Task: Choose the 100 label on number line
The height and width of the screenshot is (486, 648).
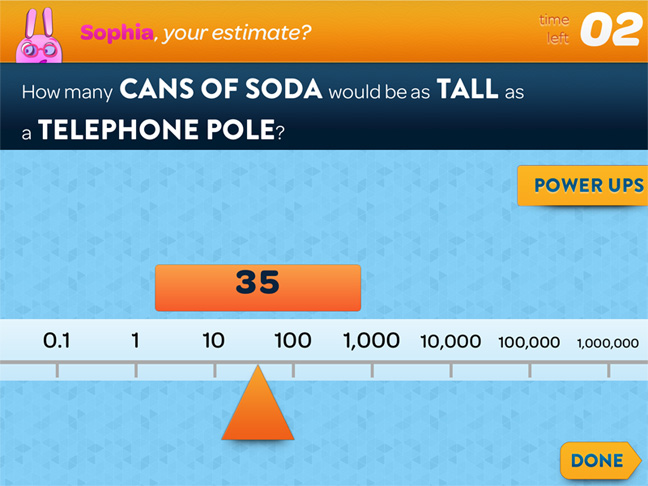Action: point(293,341)
